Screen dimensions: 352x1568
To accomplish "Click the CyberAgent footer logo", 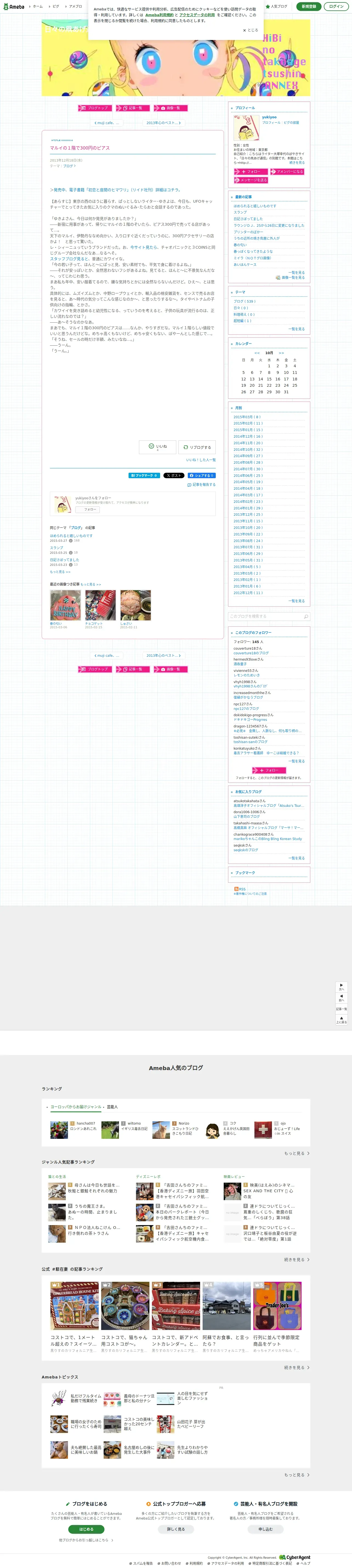I will coord(295,1557).
